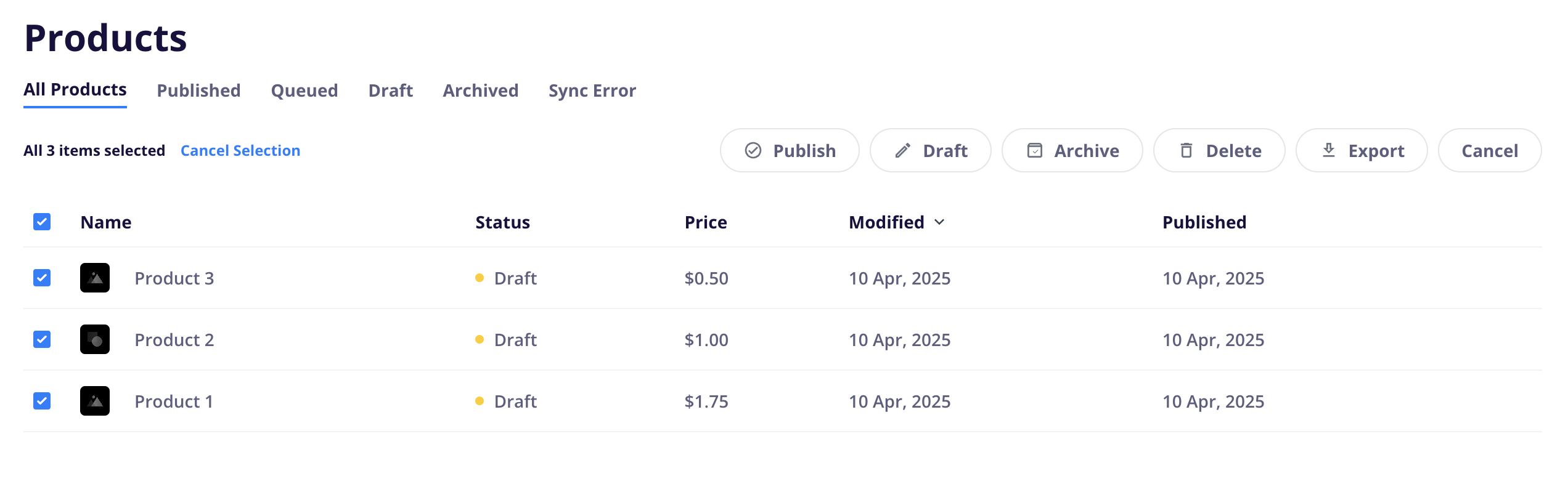Show the Archived products tab
Image resolution: width=1568 pixels, height=484 pixels.
coord(481,91)
